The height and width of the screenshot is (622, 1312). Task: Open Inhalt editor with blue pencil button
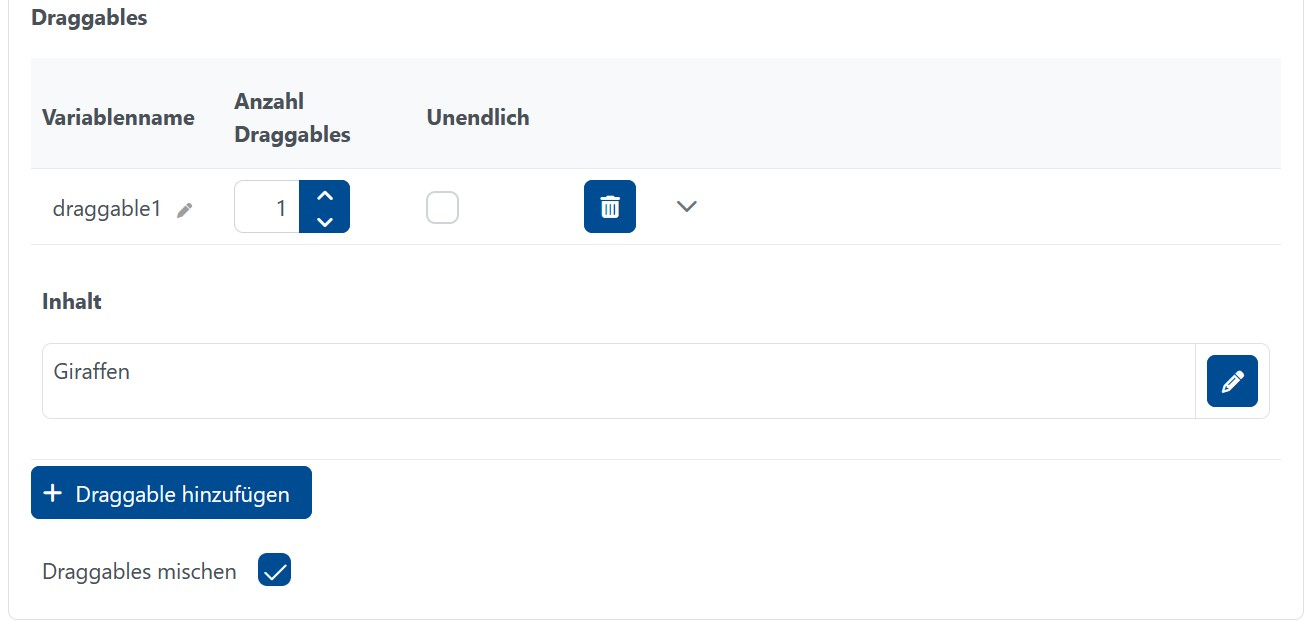point(1232,381)
